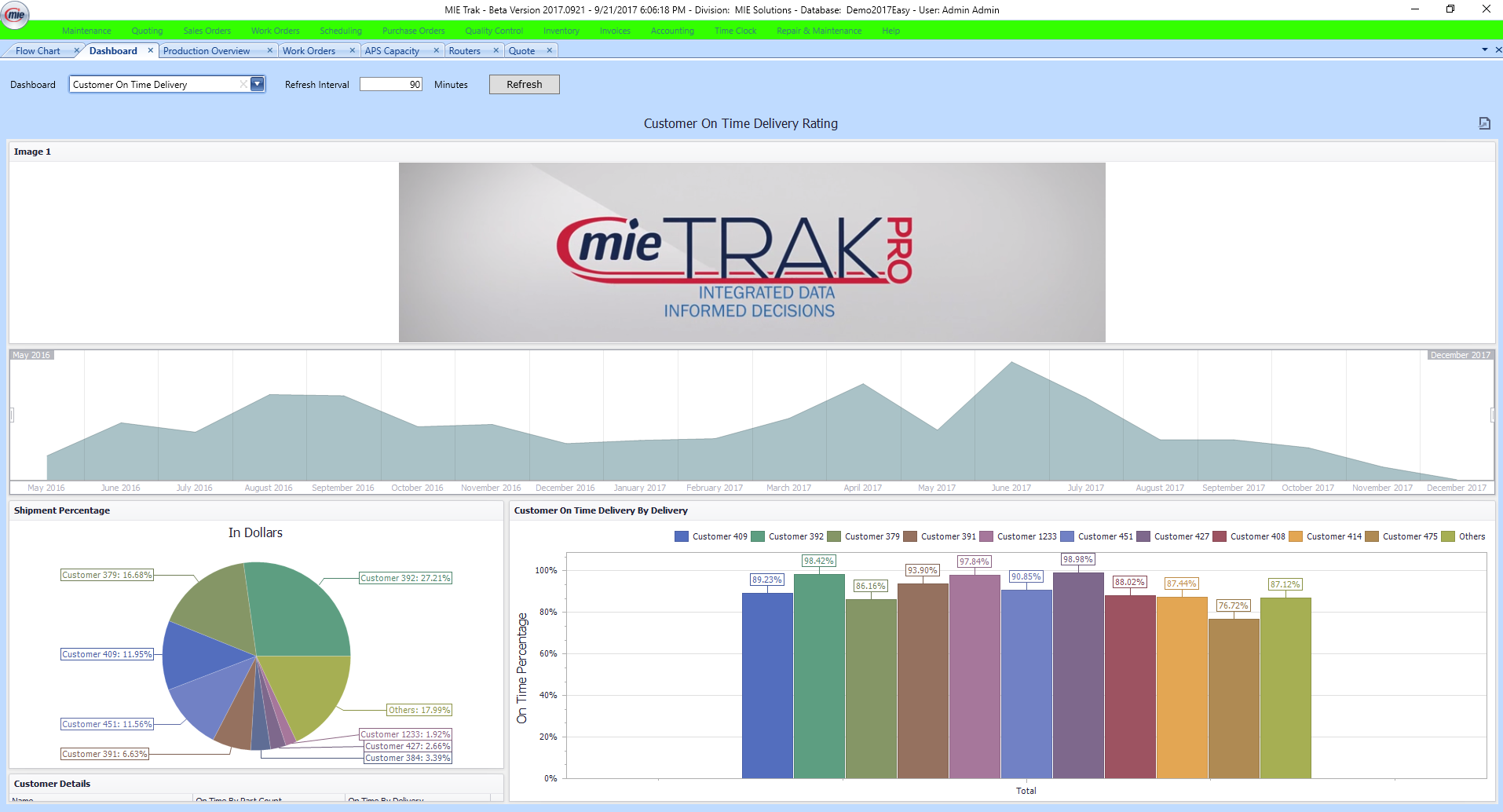
Task: Open the Quality Control menu
Action: (x=493, y=31)
